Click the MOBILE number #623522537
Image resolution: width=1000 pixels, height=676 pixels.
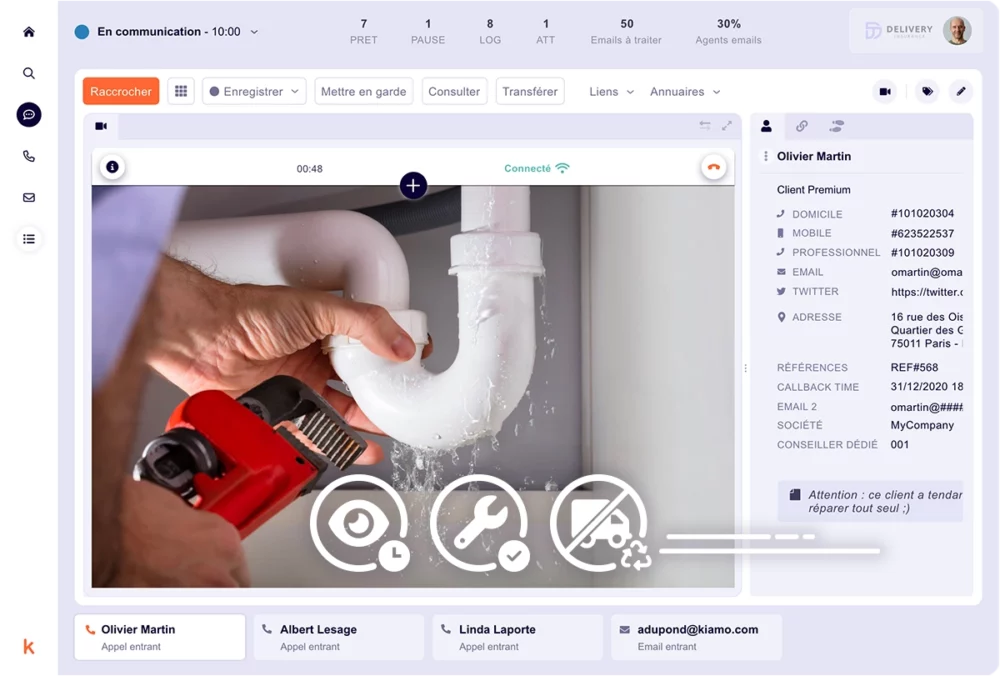coord(922,233)
